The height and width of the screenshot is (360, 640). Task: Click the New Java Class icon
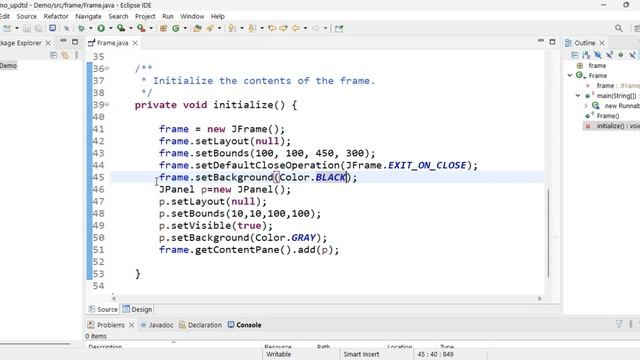pos(176,28)
